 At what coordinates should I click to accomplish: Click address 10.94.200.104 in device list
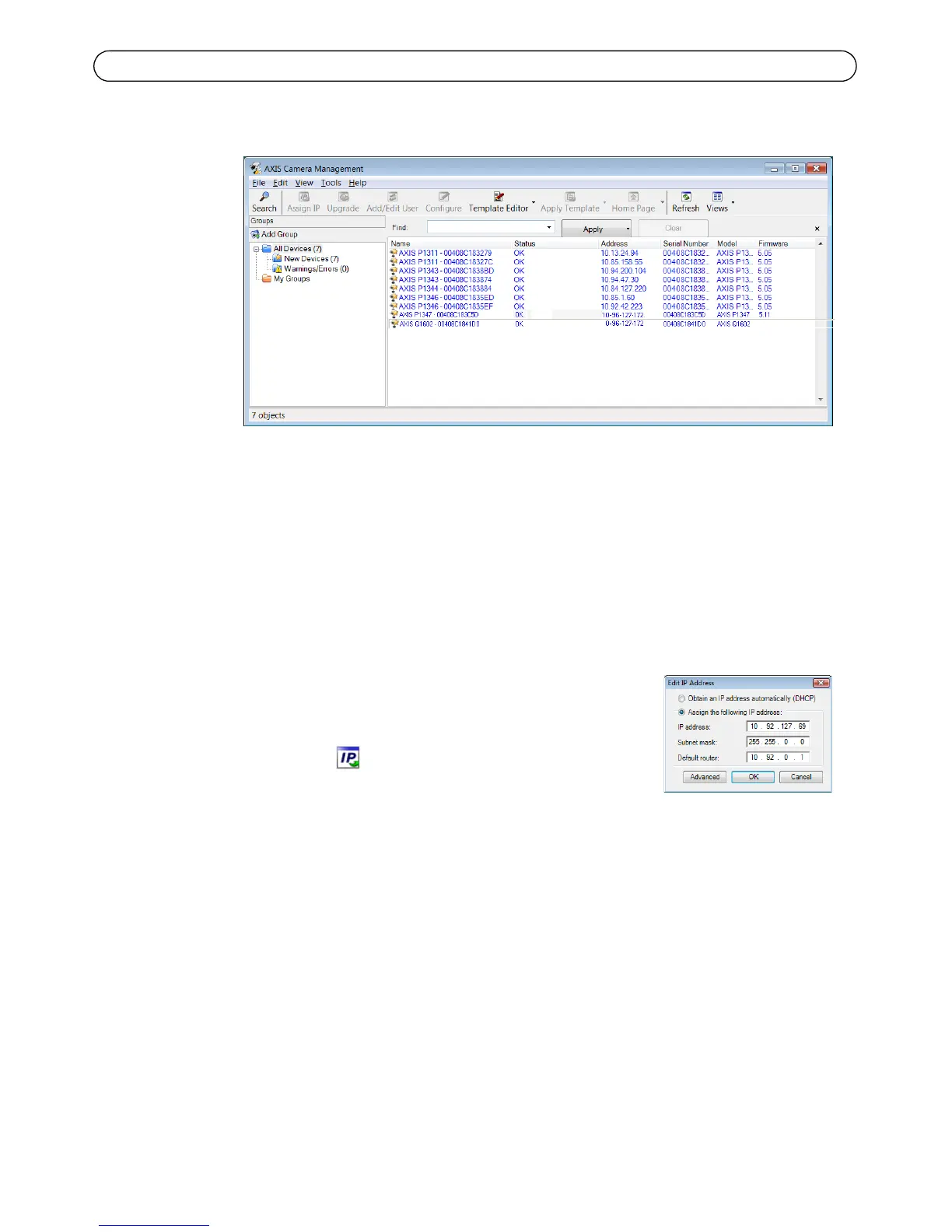pyautogui.click(x=623, y=271)
